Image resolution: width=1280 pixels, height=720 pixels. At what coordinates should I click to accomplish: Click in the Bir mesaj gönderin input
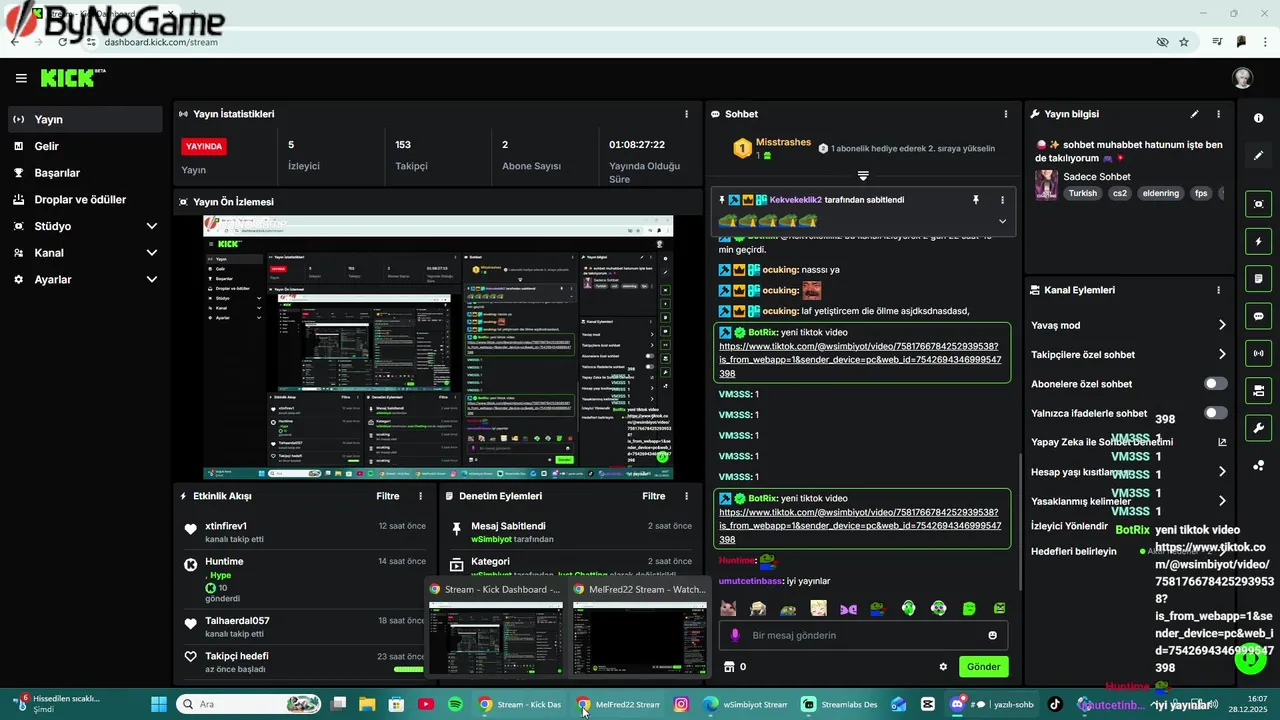(x=865, y=635)
